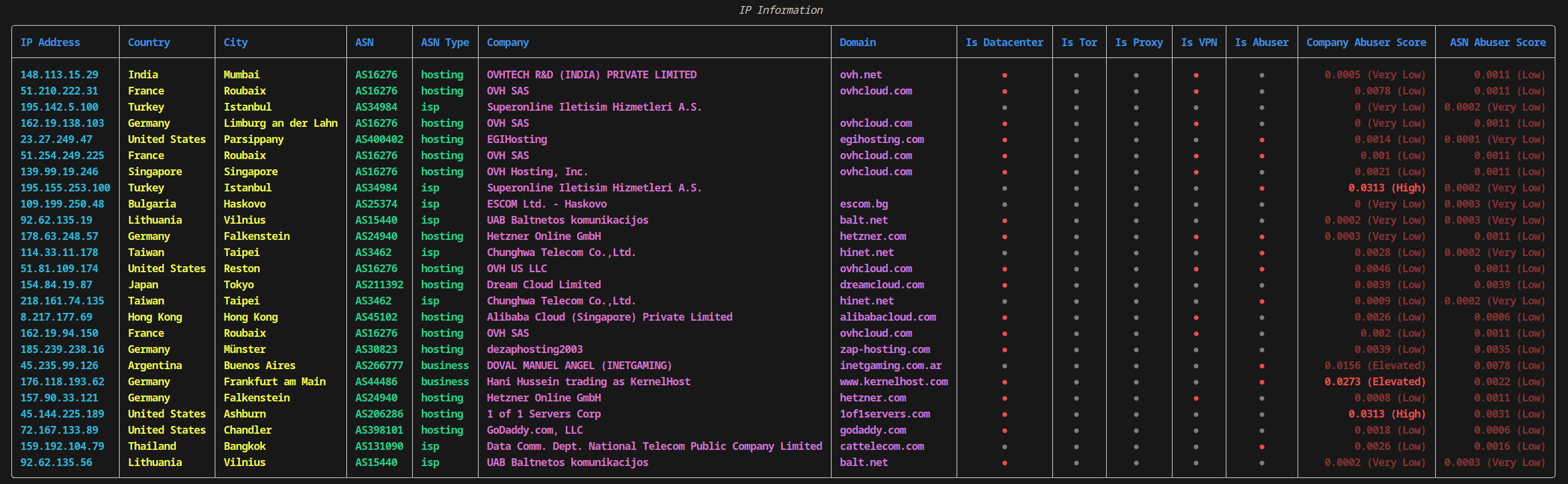
Task: Click the Is Tor column header
Action: (x=1079, y=42)
